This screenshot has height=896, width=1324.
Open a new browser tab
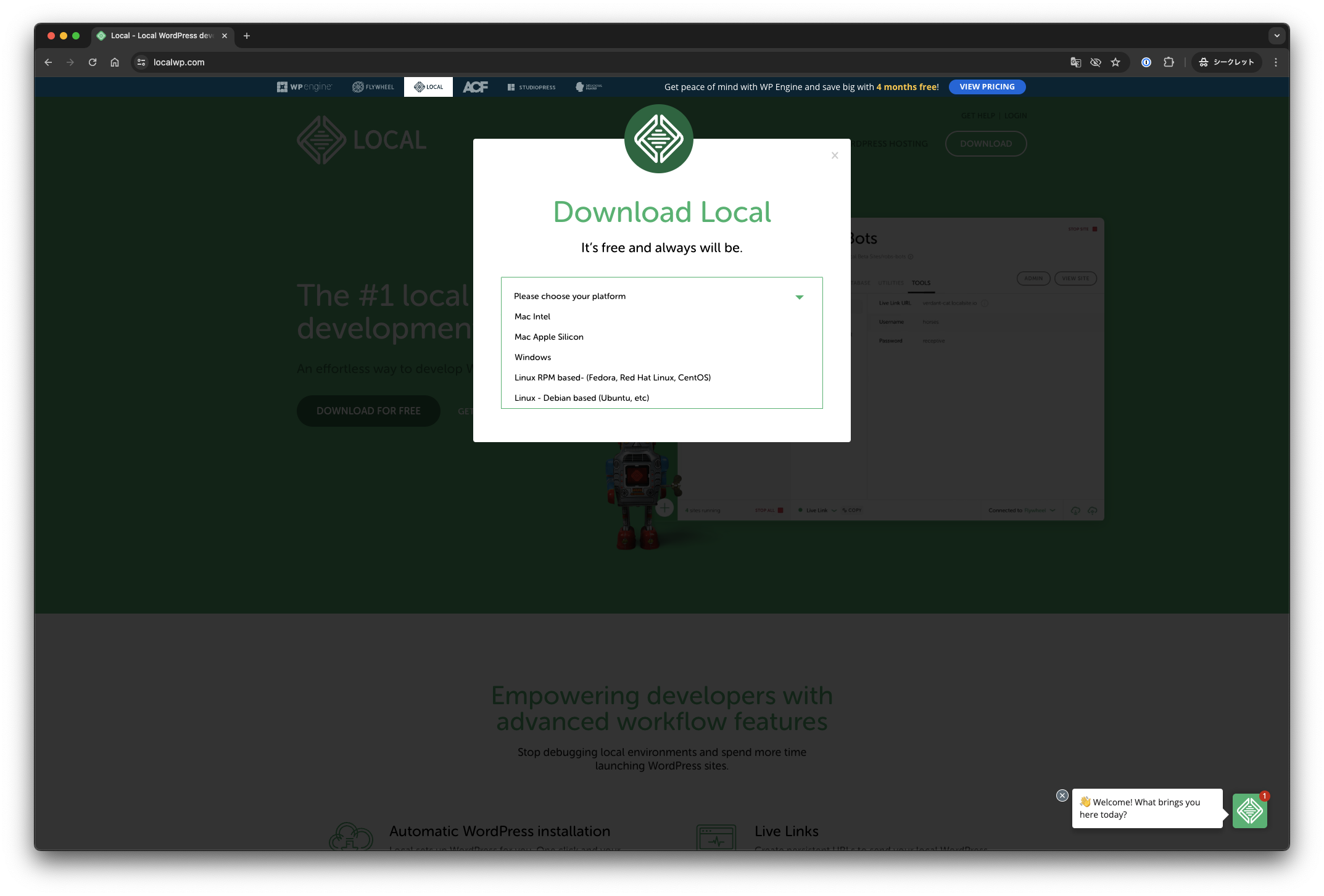tap(247, 36)
